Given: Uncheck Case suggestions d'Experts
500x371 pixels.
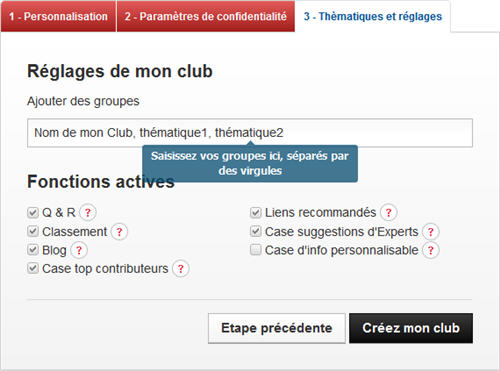Looking at the screenshot, I should 255,231.
